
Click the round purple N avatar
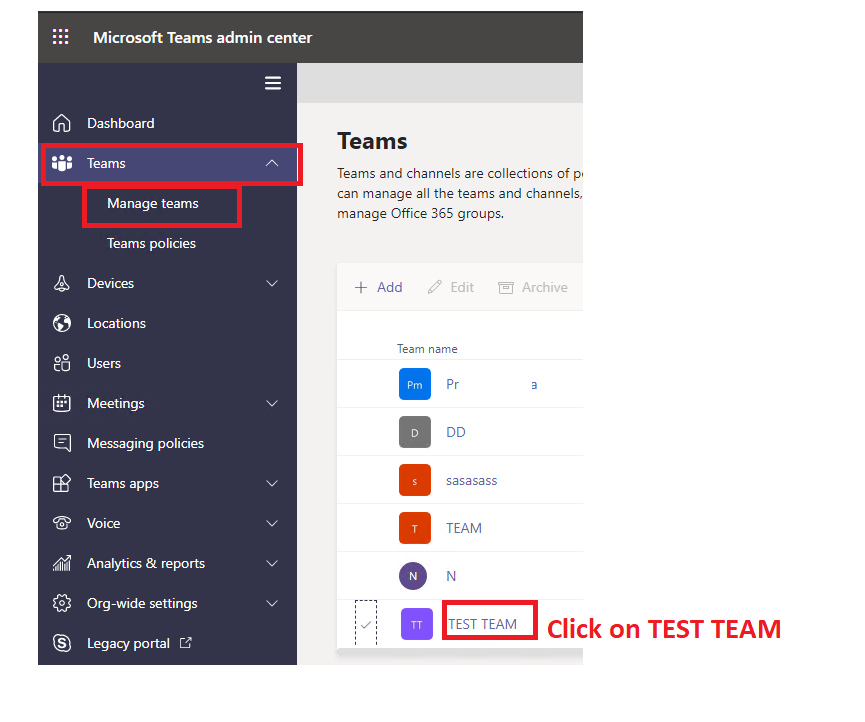[413, 576]
